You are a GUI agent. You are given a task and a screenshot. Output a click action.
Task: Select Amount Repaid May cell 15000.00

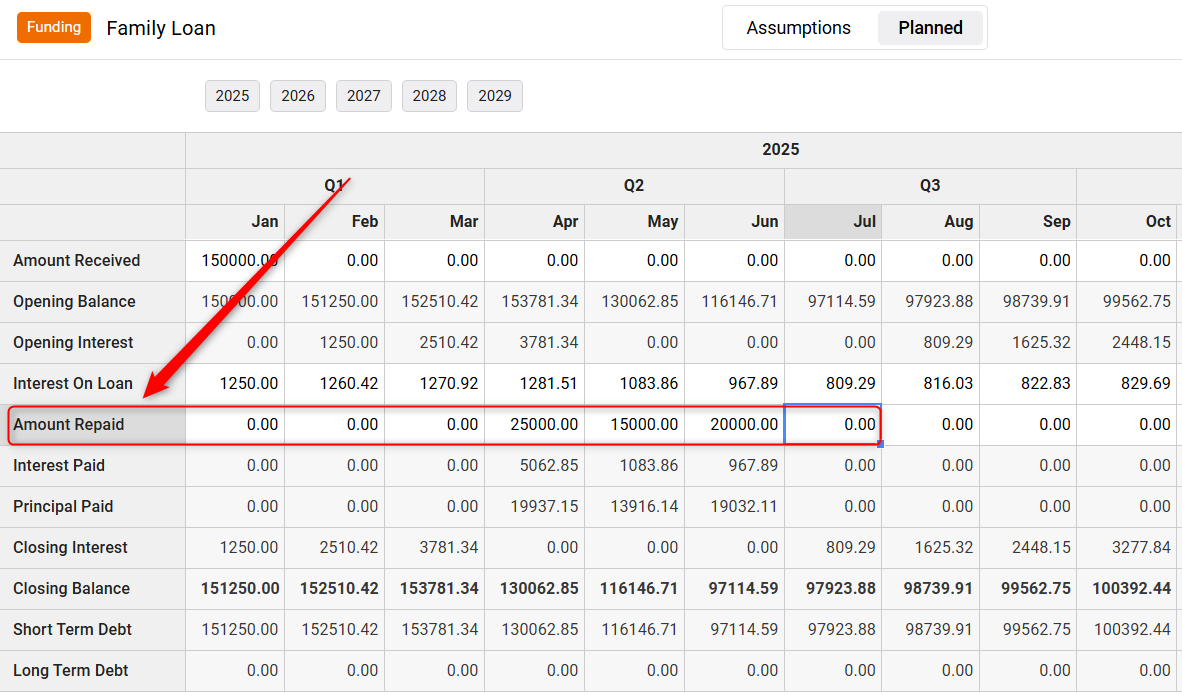pyautogui.click(x=635, y=424)
